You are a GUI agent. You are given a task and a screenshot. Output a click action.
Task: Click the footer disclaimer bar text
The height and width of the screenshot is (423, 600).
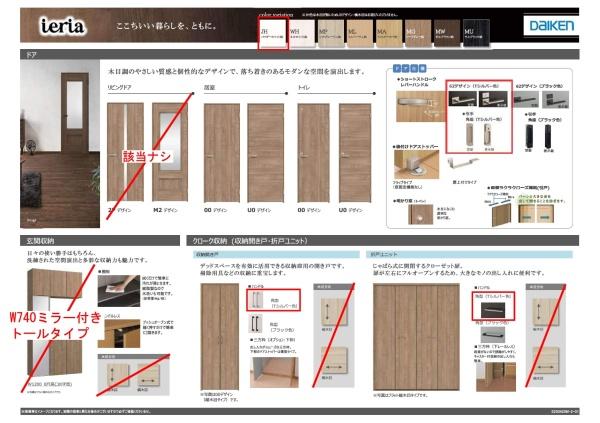tap(86, 412)
